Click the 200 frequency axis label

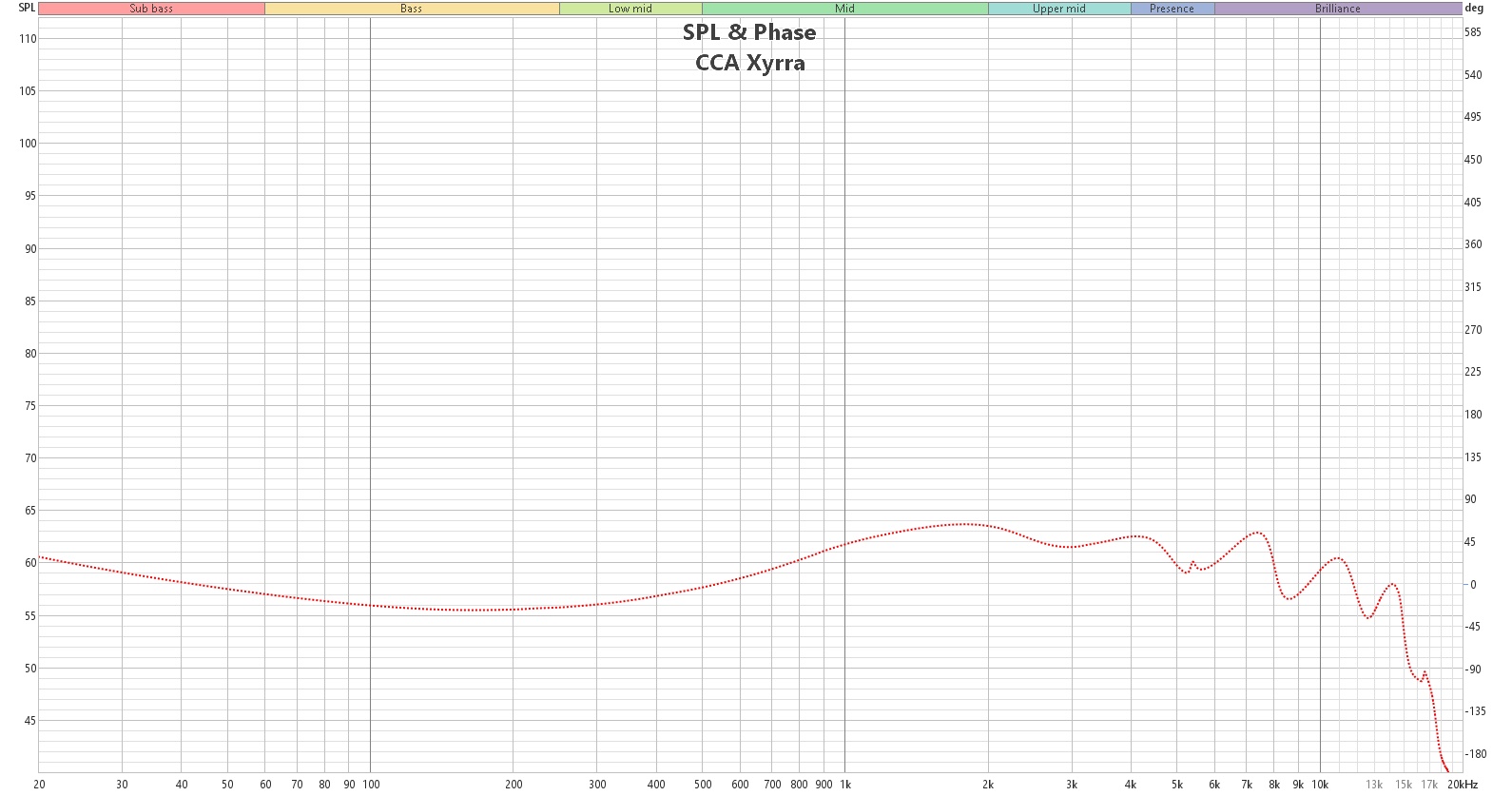(x=514, y=785)
